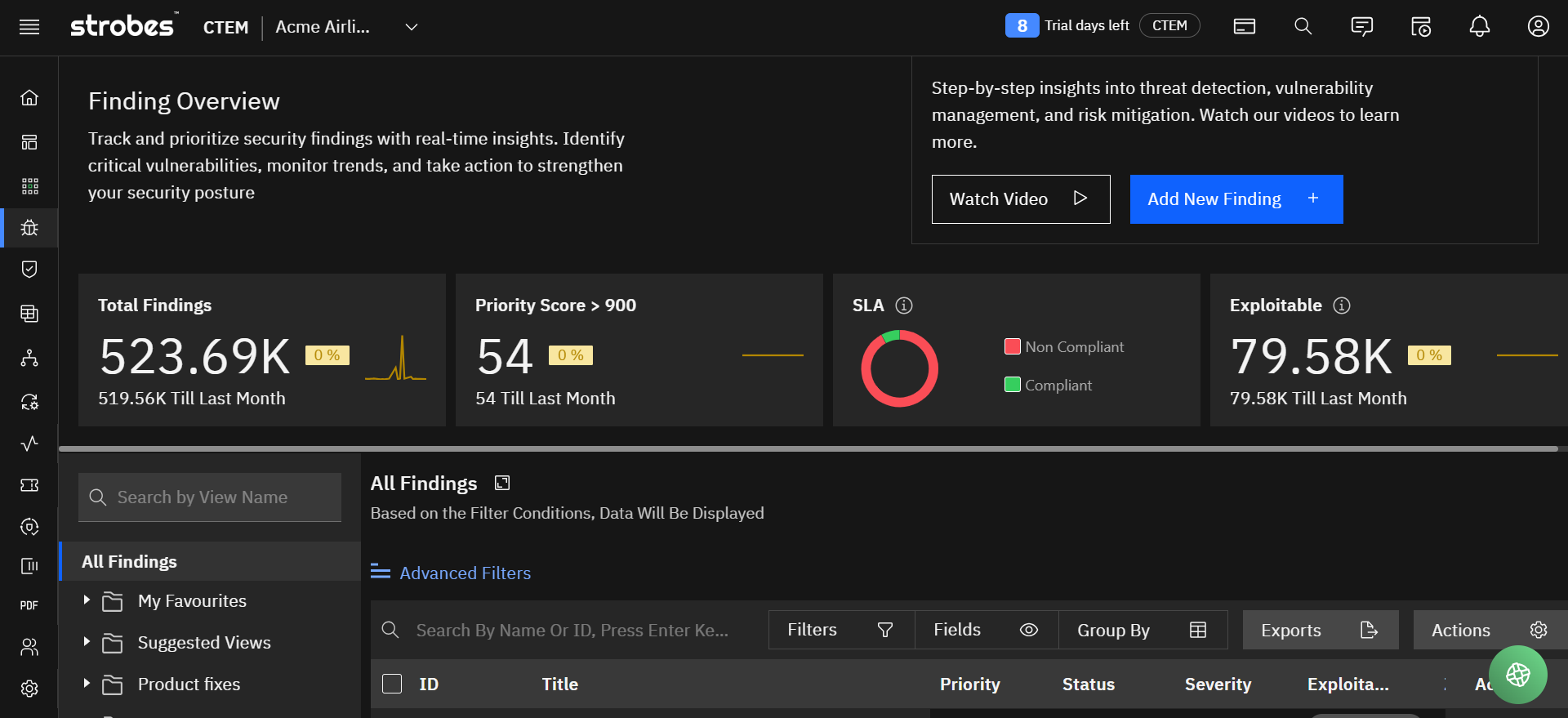Viewport: 1568px width, 718px height.
Task: Open the Group By menu
Action: pos(1142,630)
